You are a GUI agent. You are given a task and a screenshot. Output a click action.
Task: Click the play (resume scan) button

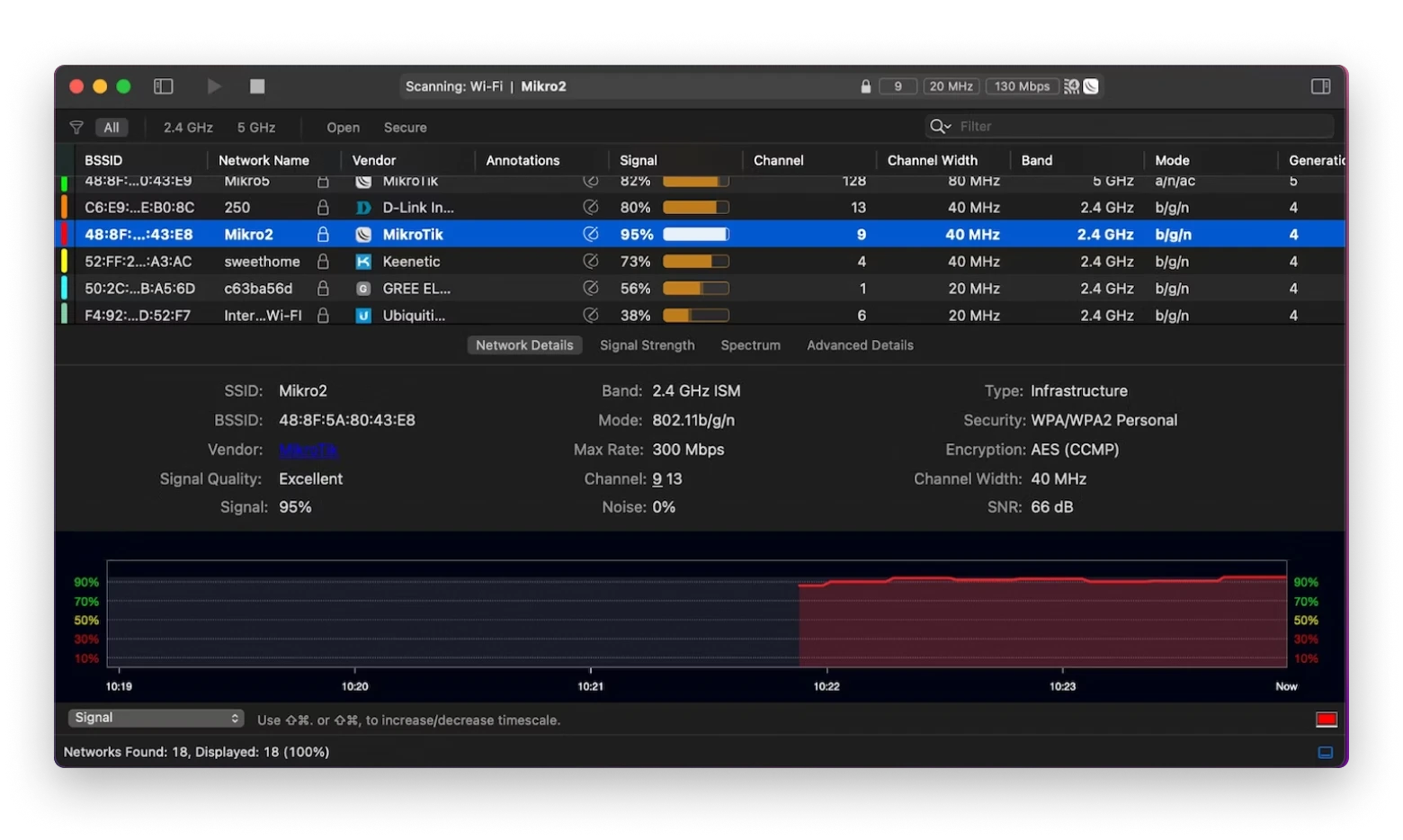(x=214, y=86)
